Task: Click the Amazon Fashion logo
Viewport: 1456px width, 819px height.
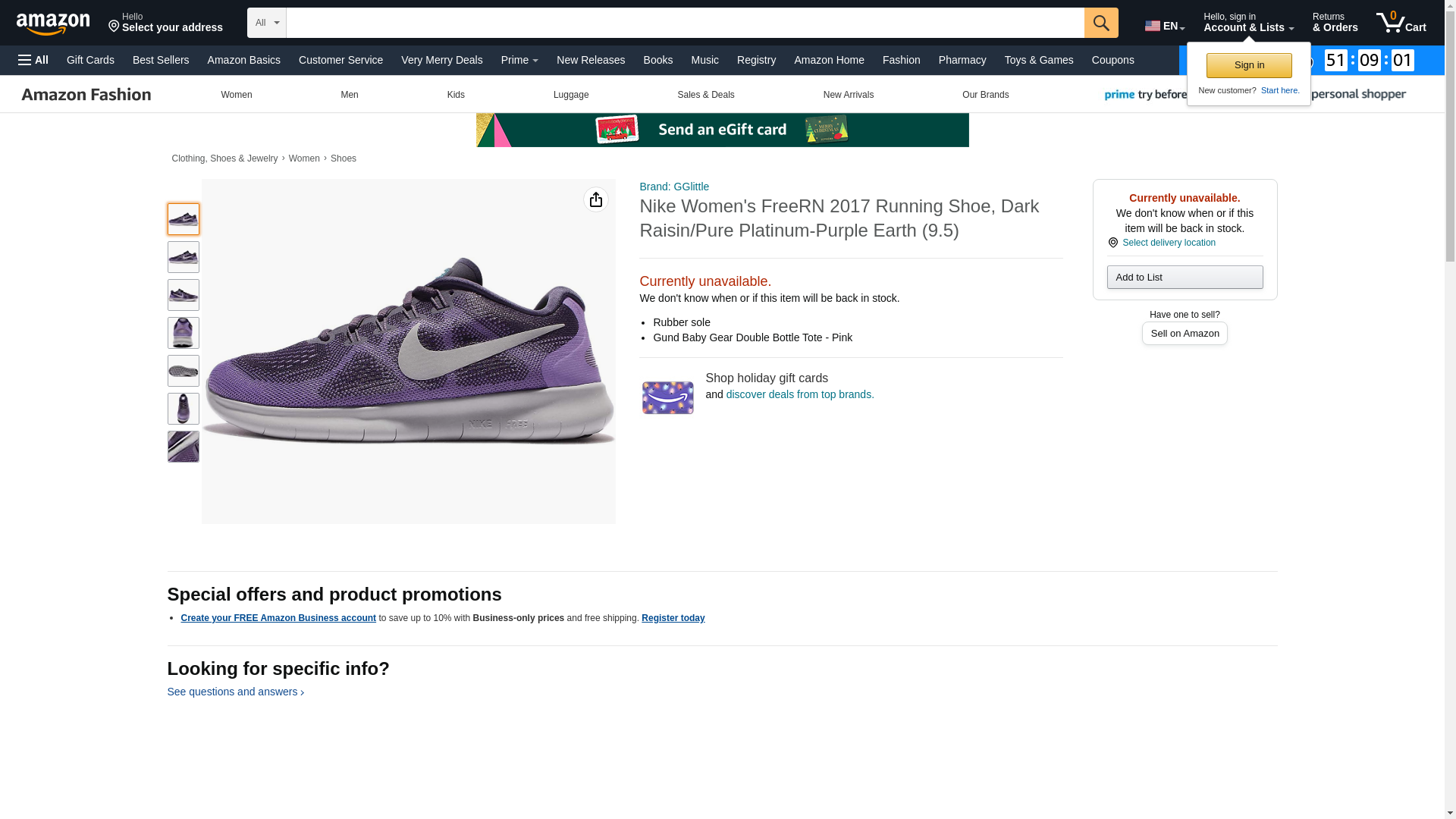Action: (86, 95)
